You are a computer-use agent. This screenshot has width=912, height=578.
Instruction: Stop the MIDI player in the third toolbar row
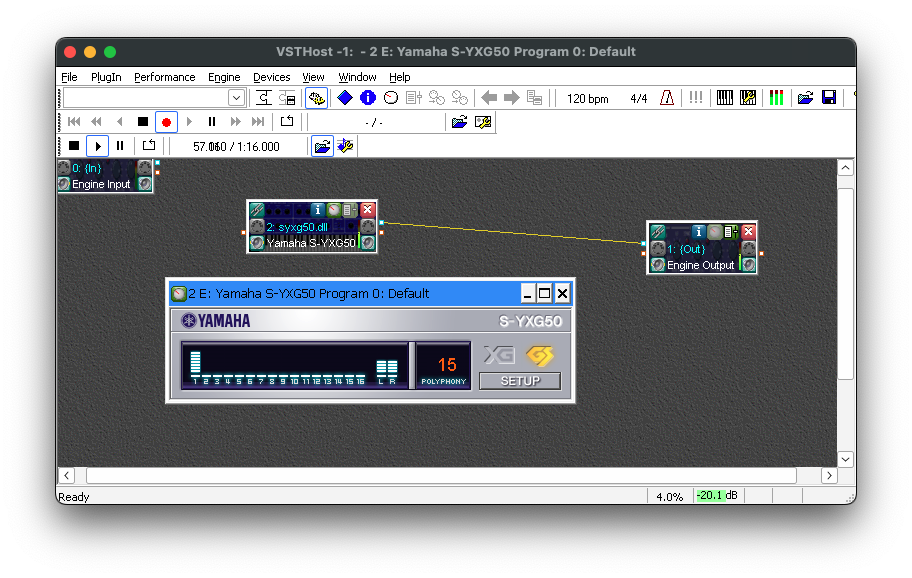coord(74,145)
